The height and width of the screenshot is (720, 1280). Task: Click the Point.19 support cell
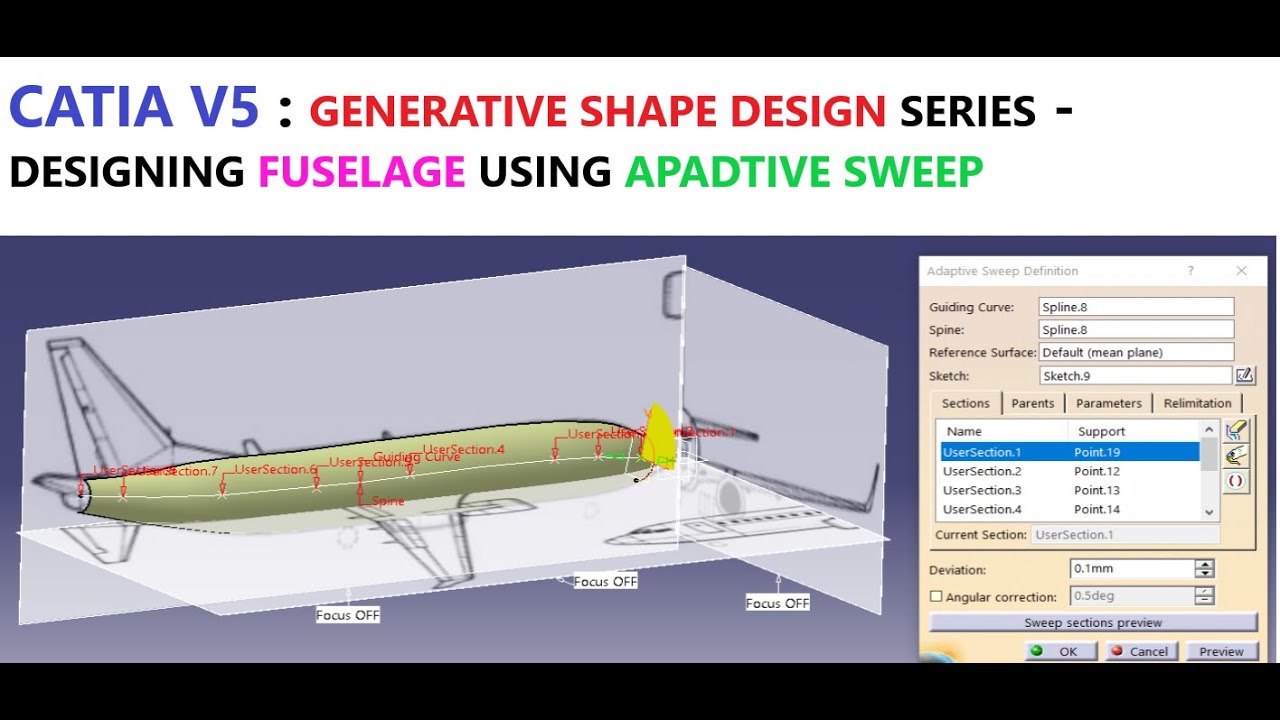tap(1097, 452)
